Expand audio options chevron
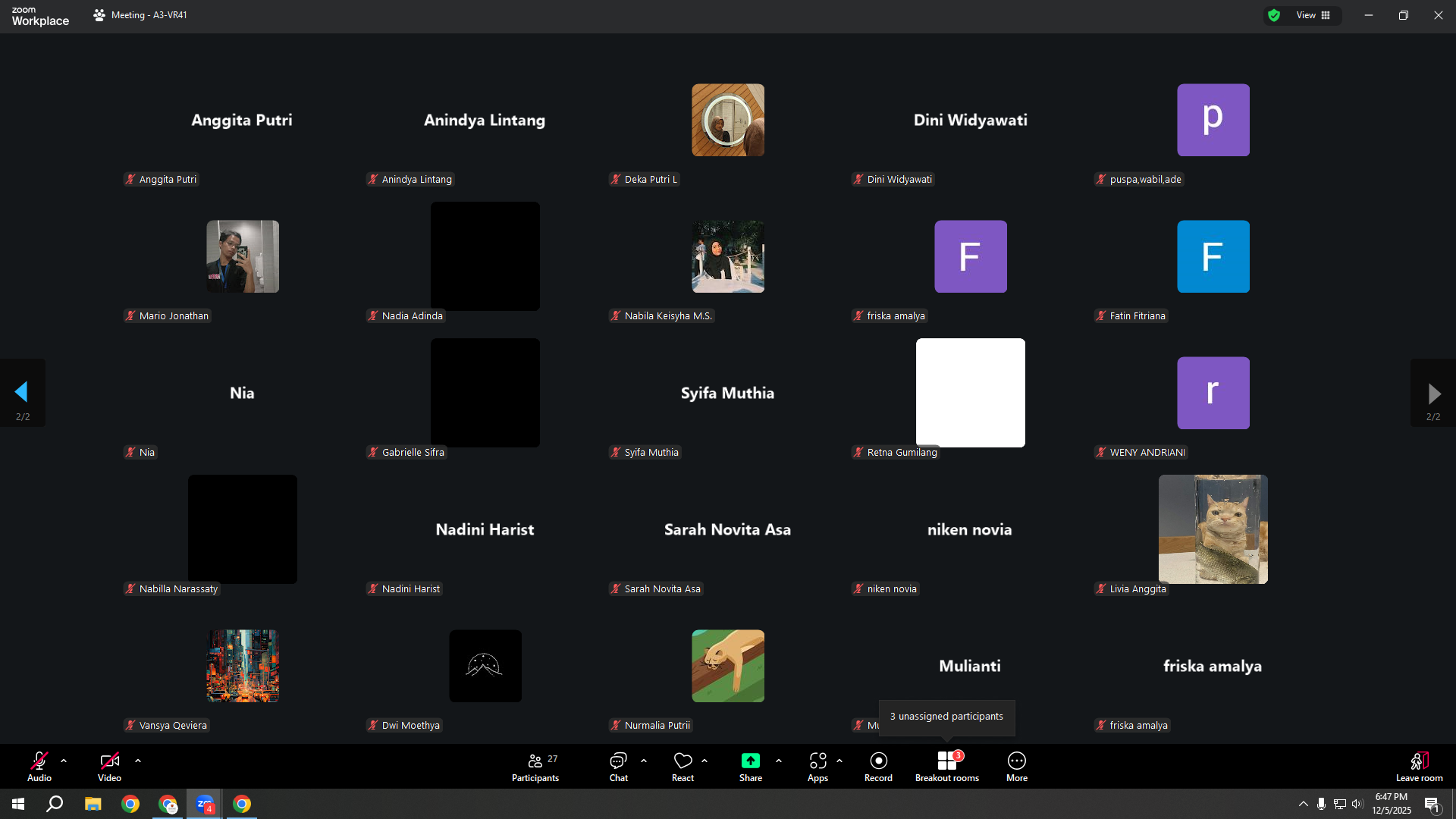The image size is (1456, 819). click(64, 761)
